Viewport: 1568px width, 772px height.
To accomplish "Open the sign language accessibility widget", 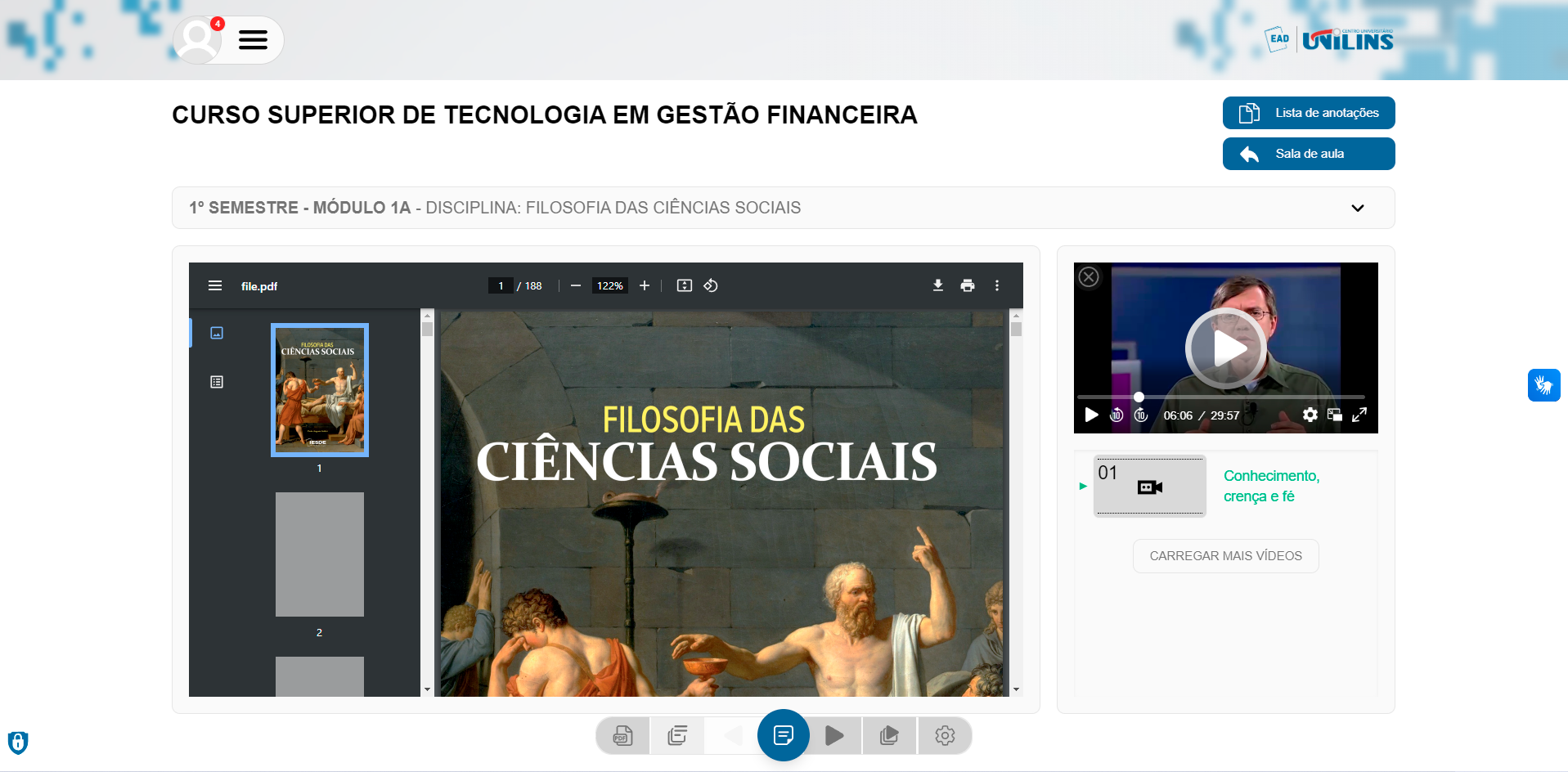I will [x=1543, y=384].
